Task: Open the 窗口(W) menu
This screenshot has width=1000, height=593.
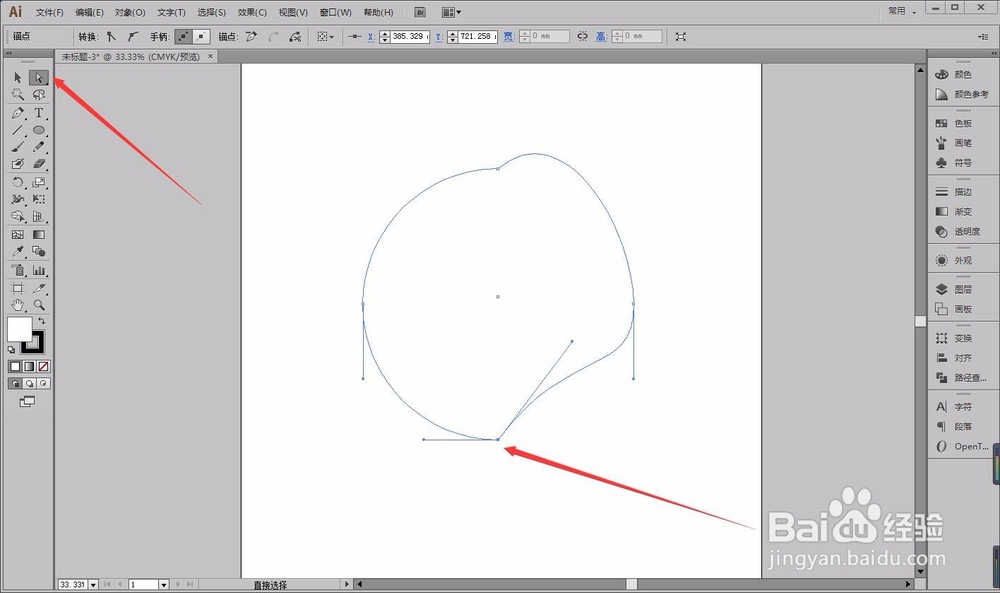Action: coord(335,12)
